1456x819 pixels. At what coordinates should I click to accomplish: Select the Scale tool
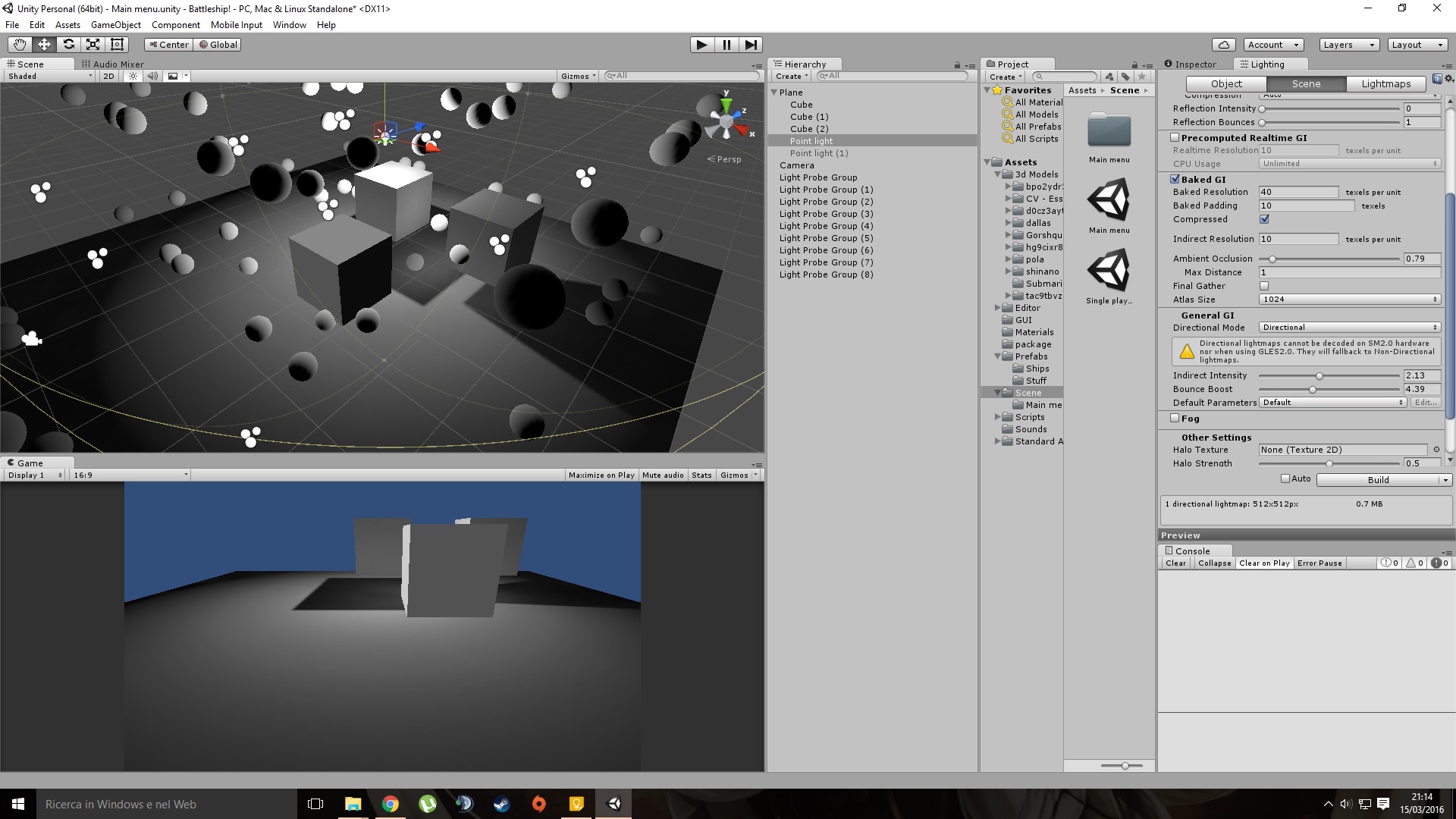pos(93,45)
